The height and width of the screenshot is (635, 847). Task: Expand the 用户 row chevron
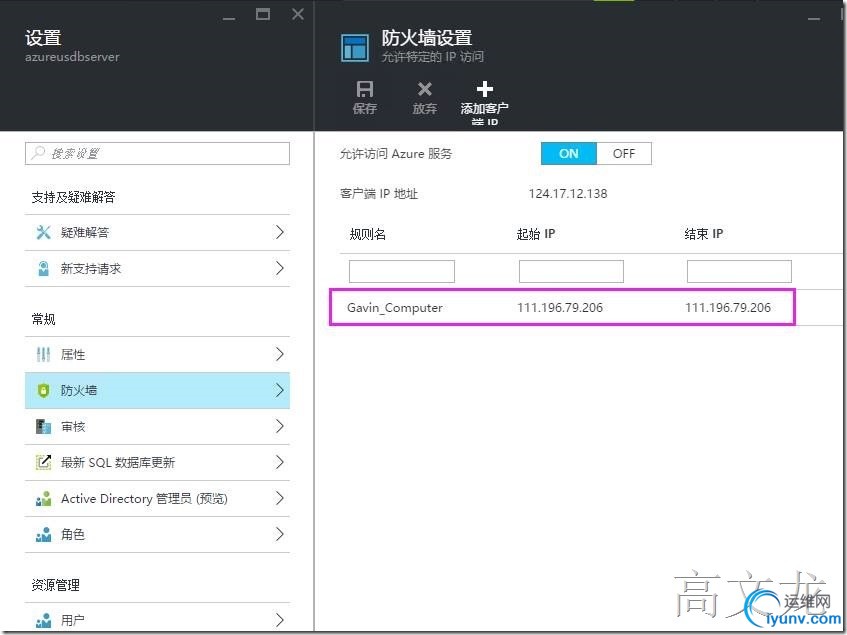click(x=279, y=620)
